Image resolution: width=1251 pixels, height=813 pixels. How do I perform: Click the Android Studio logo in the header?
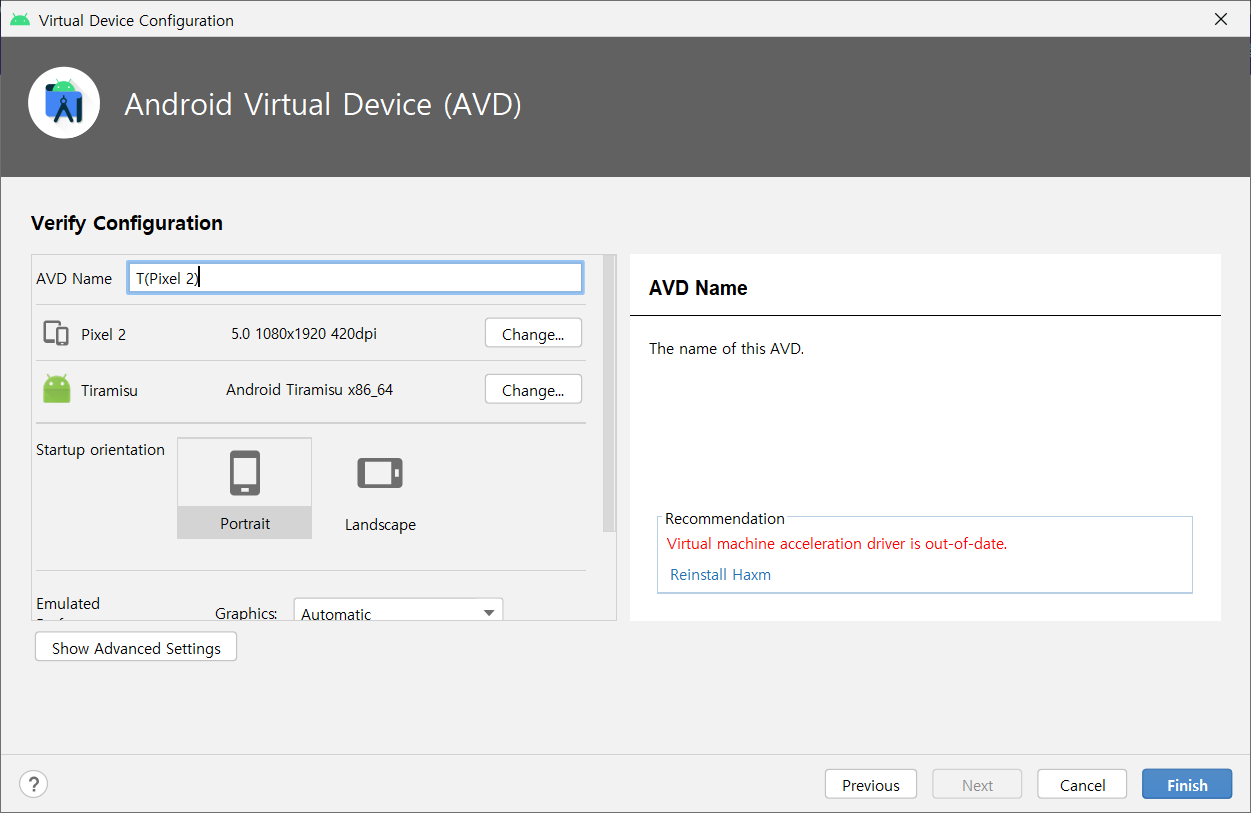click(x=64, y=103)
